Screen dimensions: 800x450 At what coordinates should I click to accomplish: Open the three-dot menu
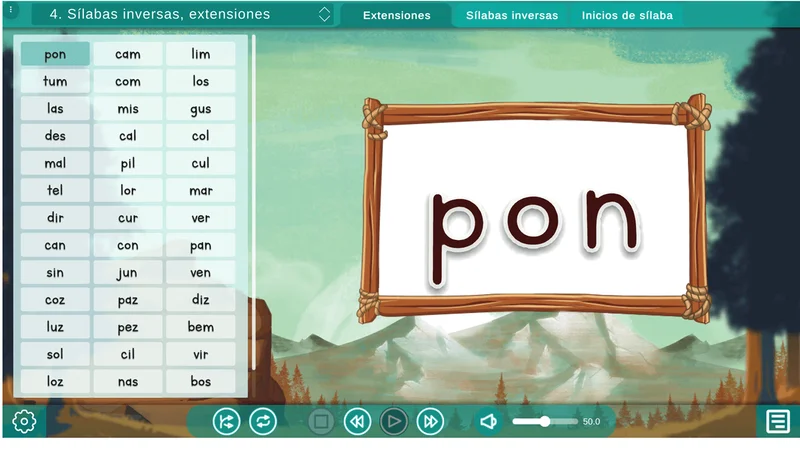pos(11,9)
